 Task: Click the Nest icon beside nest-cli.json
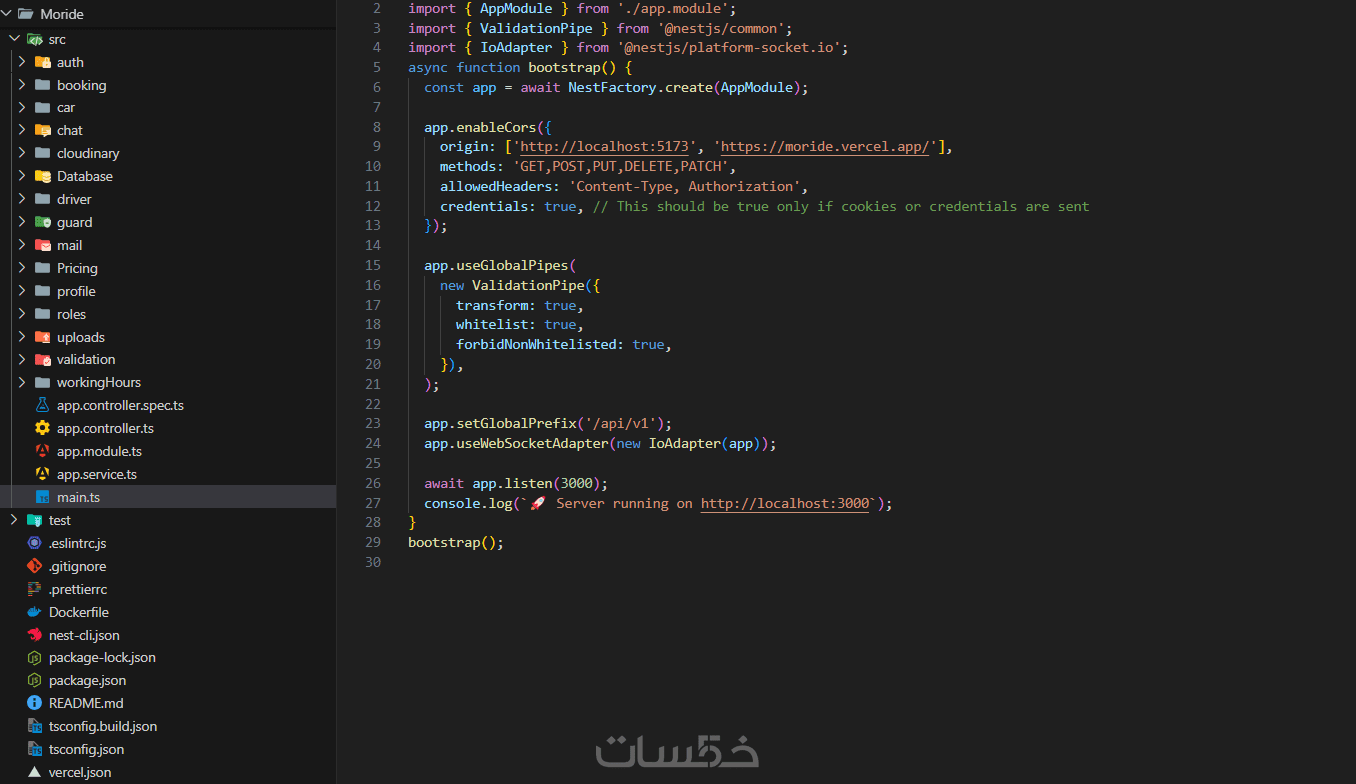click(34, 635)
